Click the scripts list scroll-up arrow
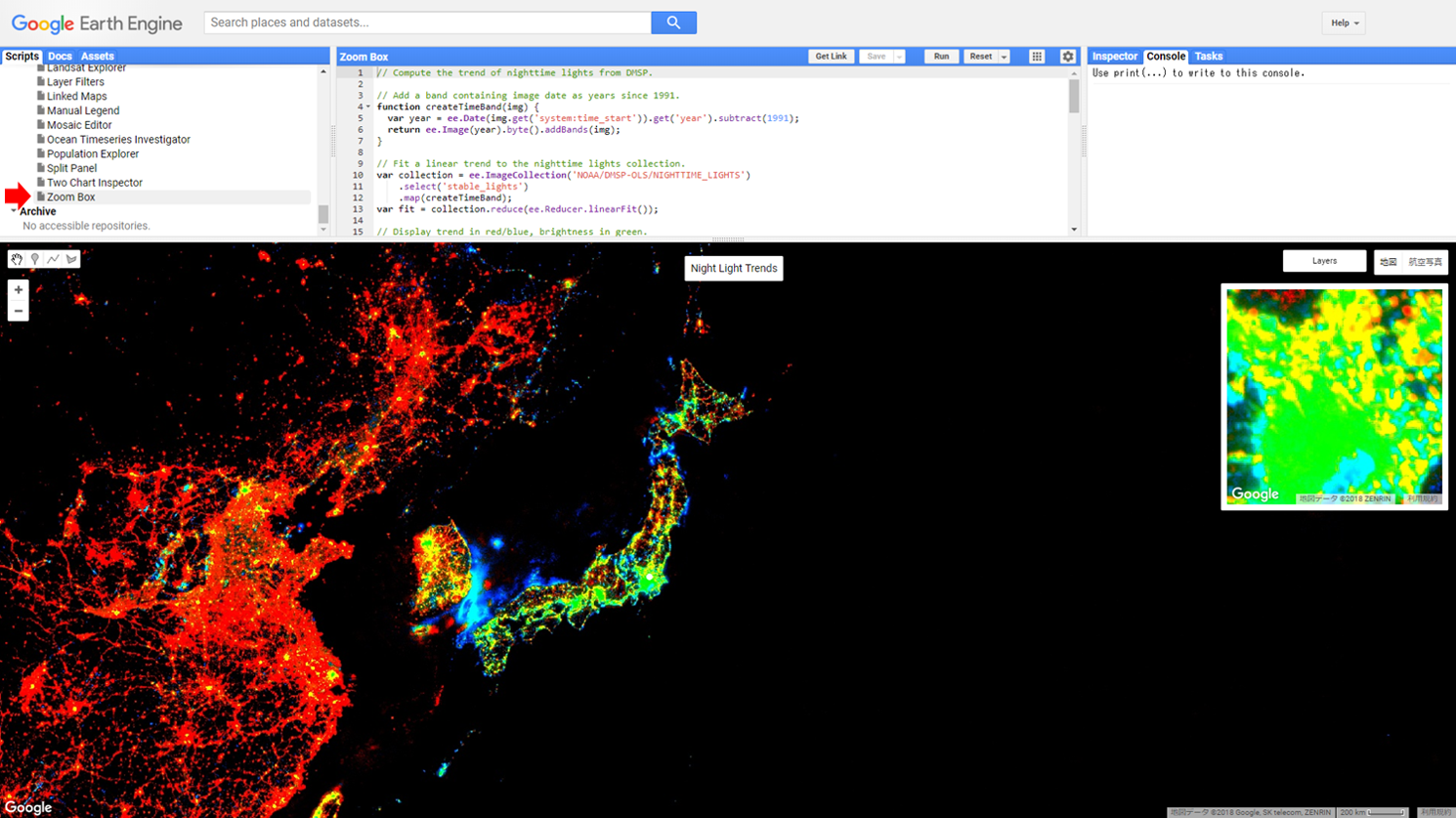This screenshot has width=1456, height=818. tap(323, 71)
